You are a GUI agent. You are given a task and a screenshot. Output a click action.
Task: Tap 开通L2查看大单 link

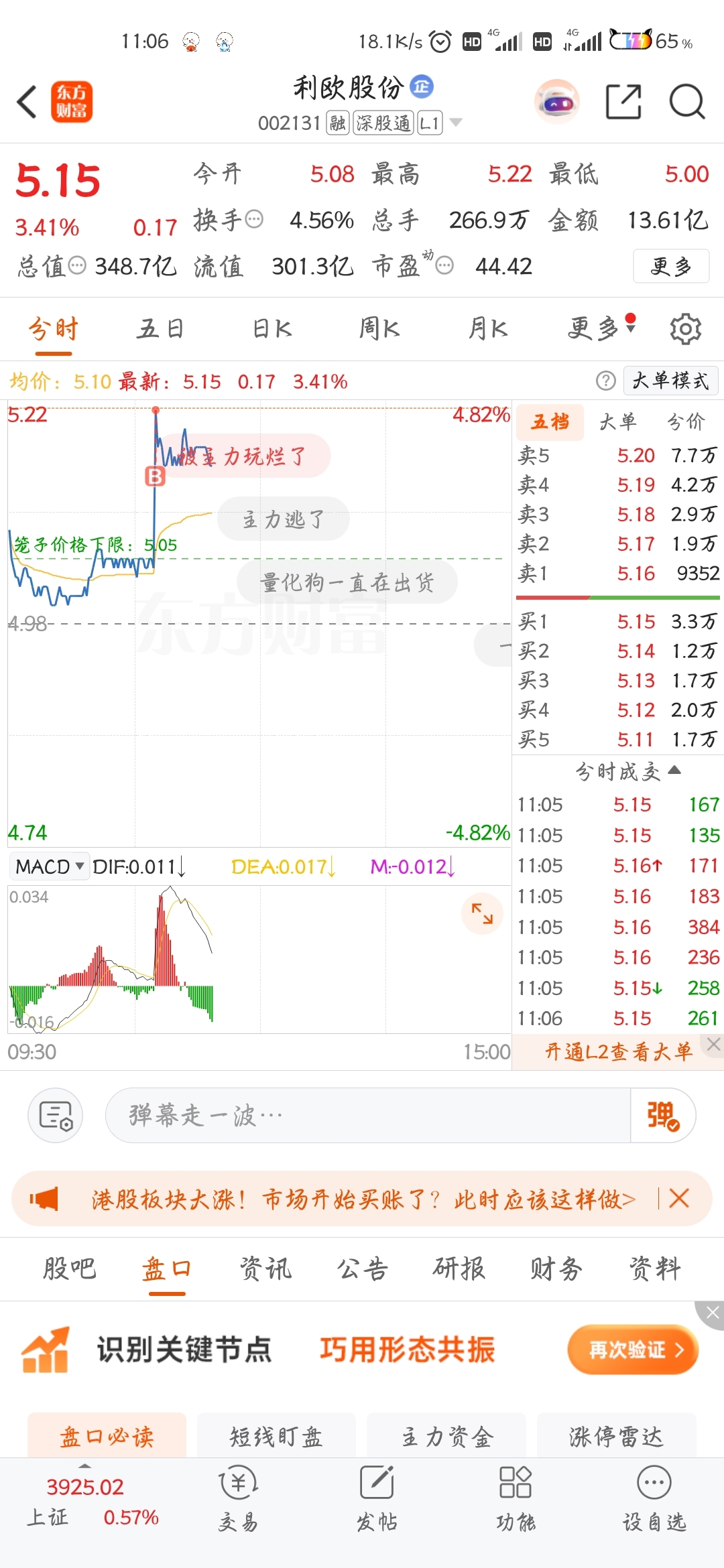point(618,1051)
